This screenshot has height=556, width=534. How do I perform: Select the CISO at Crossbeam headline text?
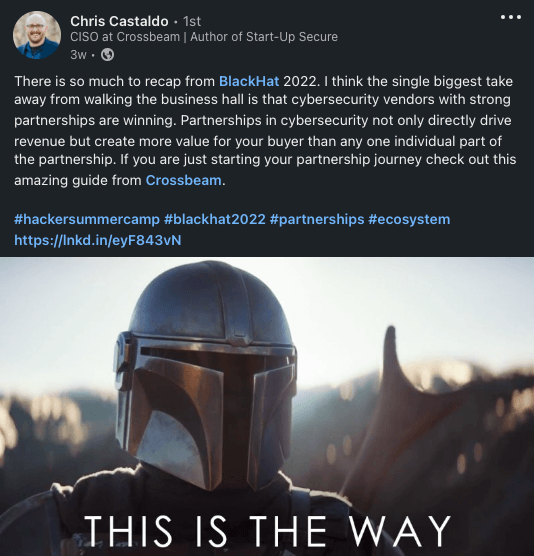coord(125,37)
